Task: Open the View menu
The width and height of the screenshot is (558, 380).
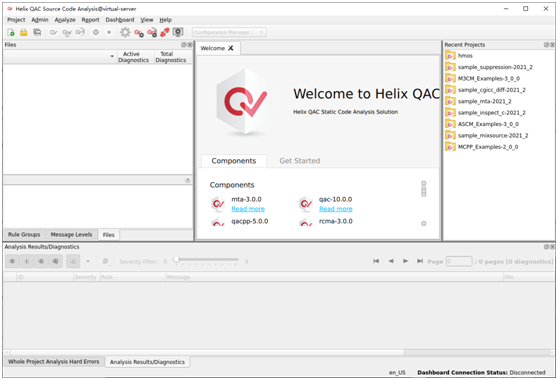Action: 146,20
